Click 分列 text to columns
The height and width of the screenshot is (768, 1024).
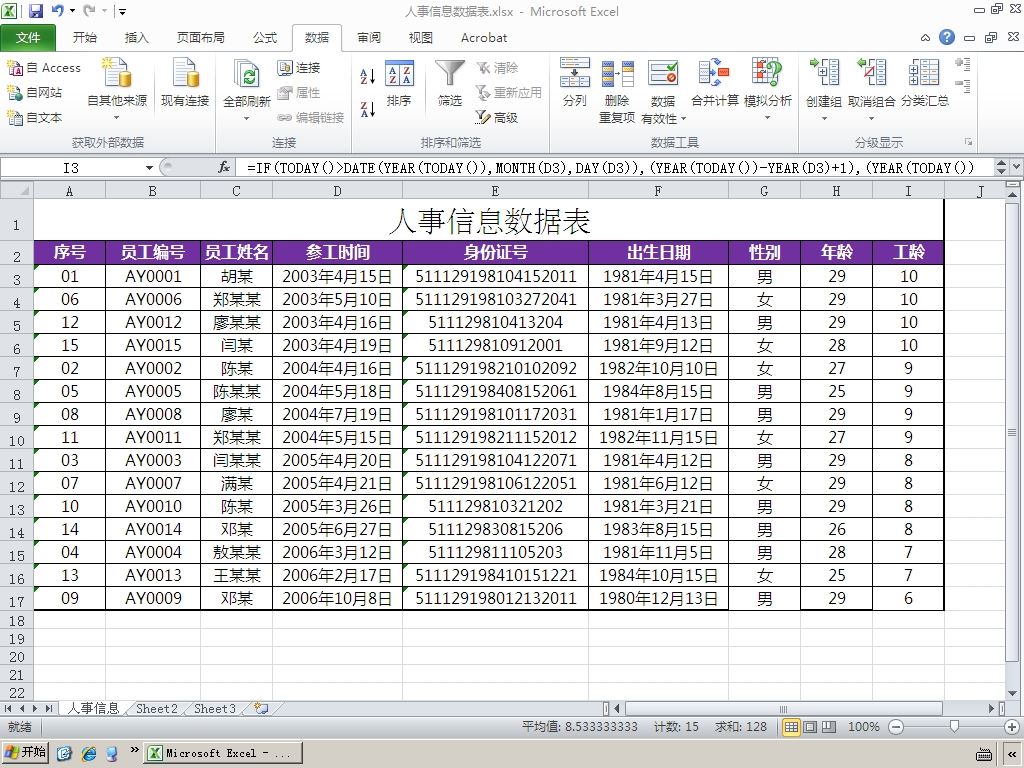click(575, 82)
